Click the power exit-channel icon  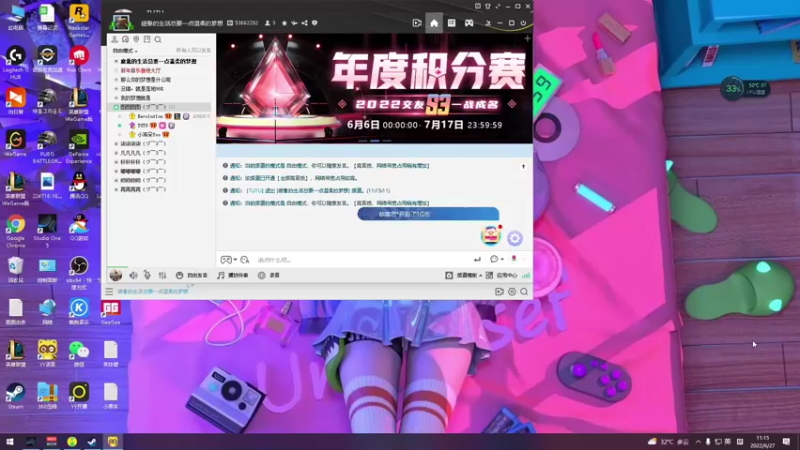(523, 23)
